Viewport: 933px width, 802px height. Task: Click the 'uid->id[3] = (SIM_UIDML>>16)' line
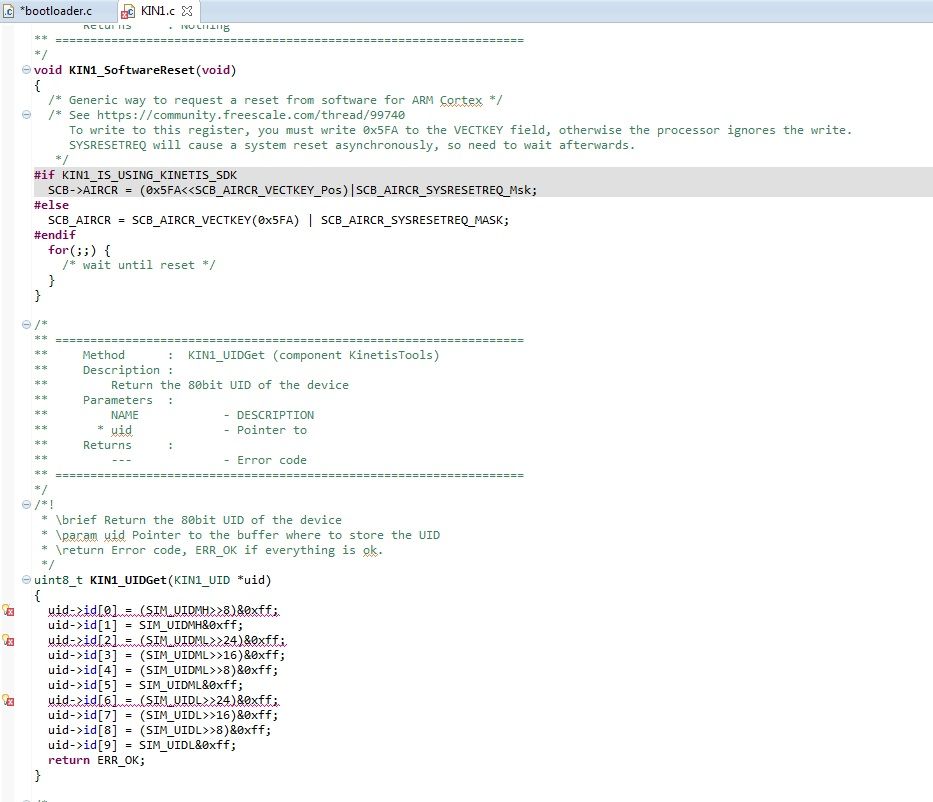click(167, 655)
